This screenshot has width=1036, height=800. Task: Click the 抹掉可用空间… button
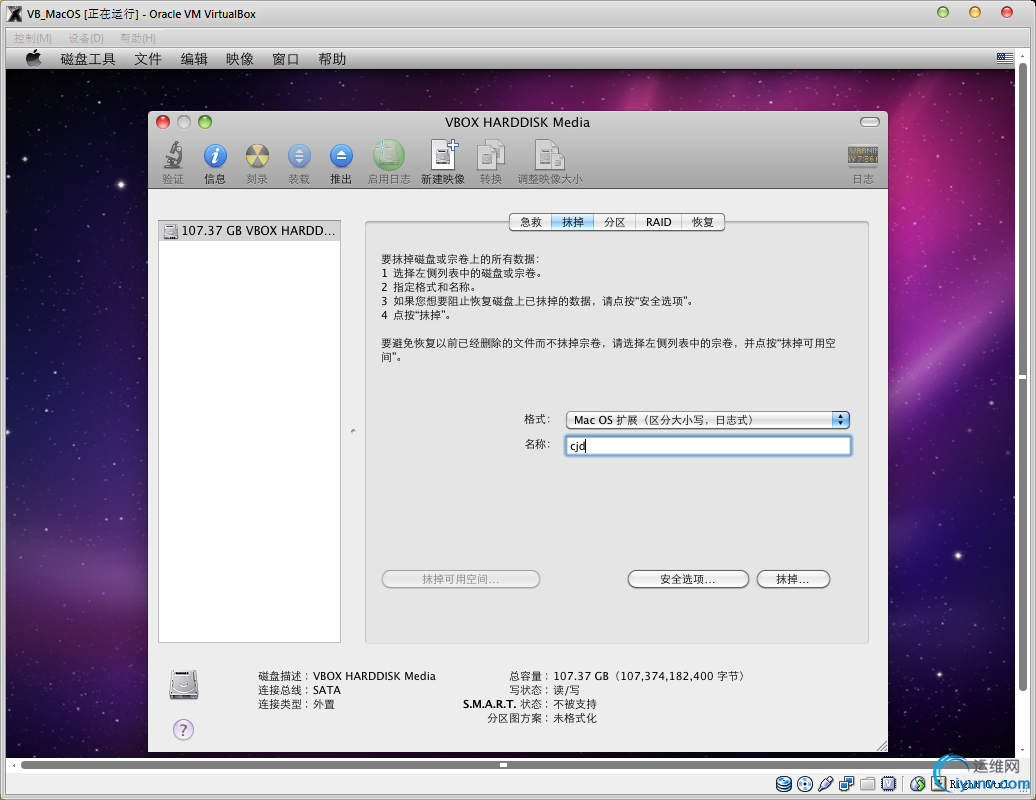[461, 579]
